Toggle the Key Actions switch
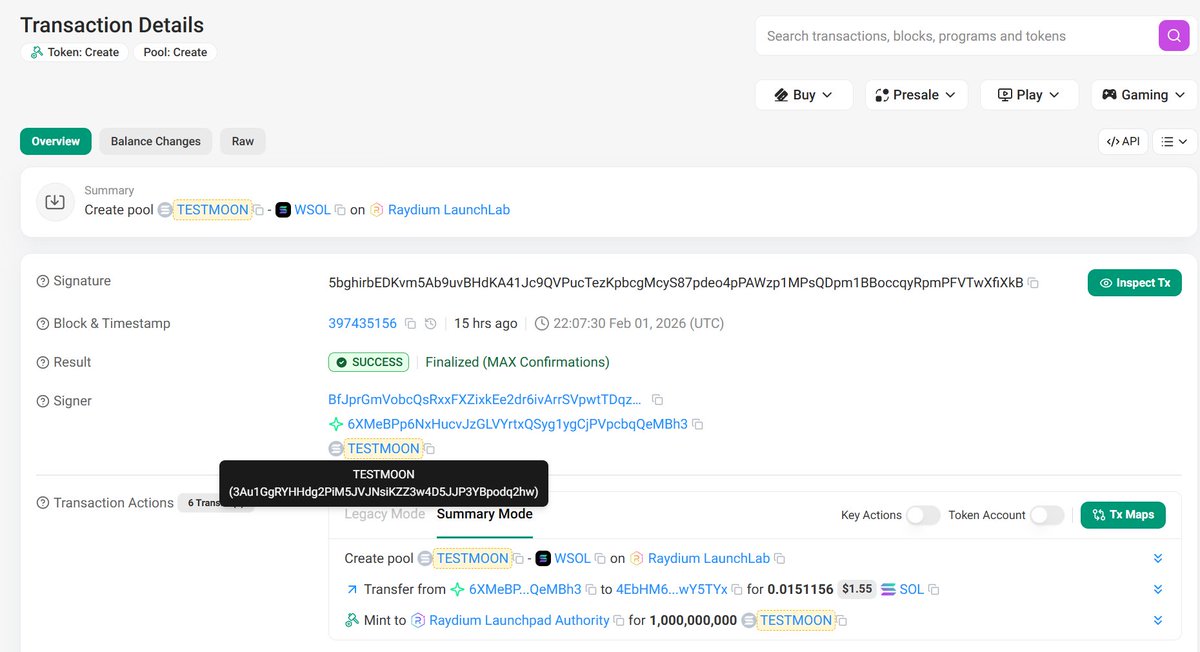Image resolution: width=1200 pixels, height=652 pixels. point(923,515)
